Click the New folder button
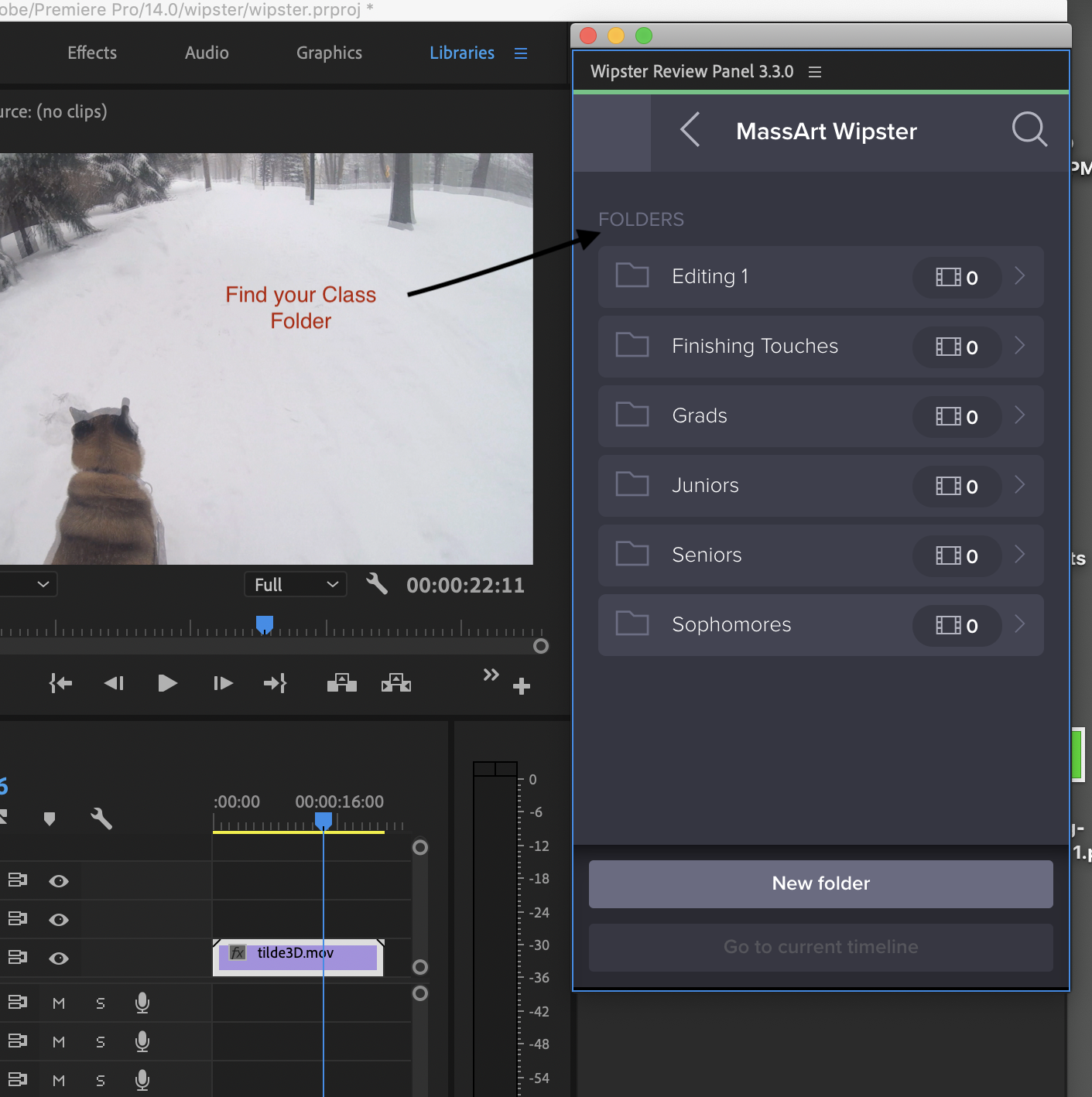This screenshot has width=1092, height=1097. [821, 884]
